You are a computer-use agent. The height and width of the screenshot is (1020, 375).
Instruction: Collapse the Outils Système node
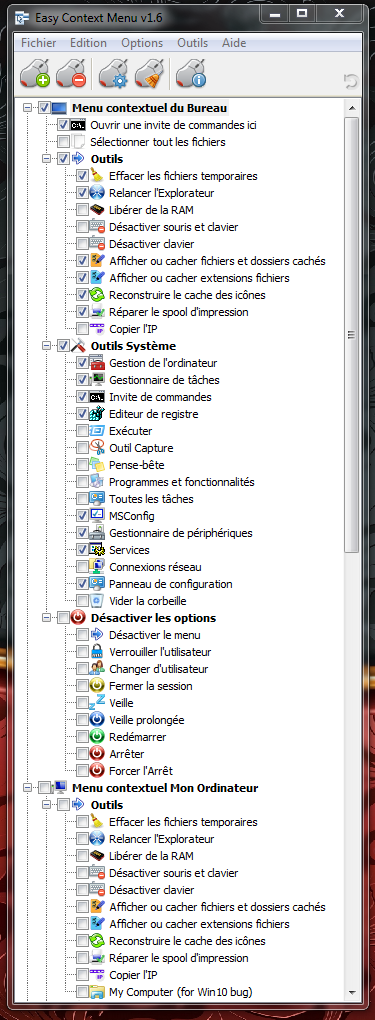[x=46, y=346]
